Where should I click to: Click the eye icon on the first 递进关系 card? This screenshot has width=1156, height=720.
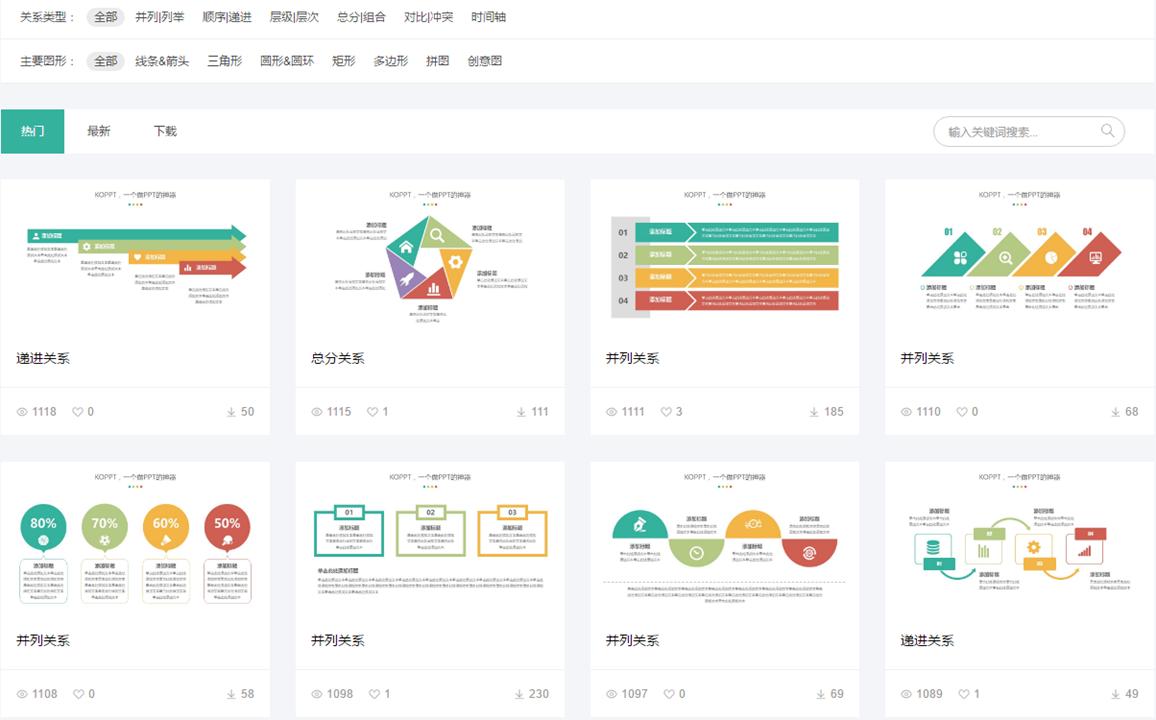(x=23, y=411)
